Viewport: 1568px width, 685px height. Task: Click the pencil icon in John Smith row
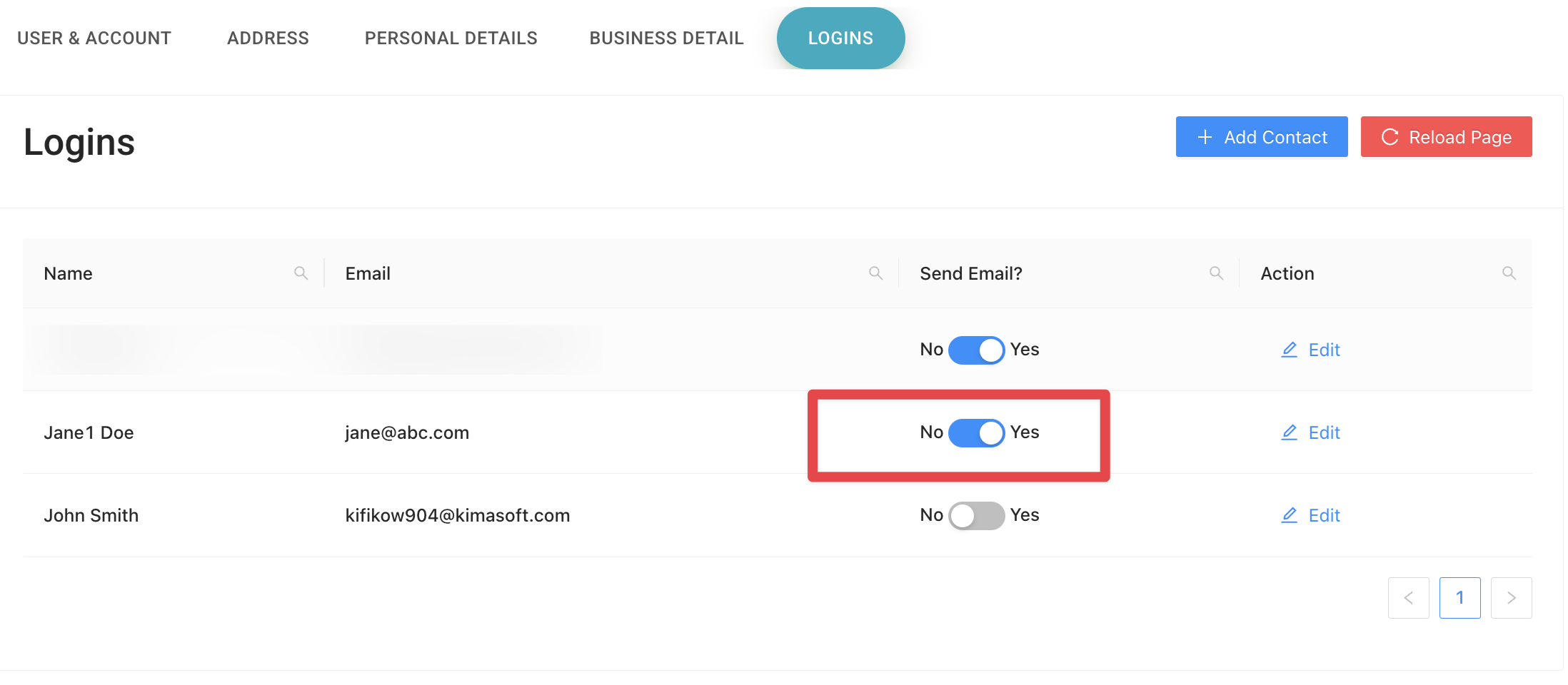[x=1289, y=515]
